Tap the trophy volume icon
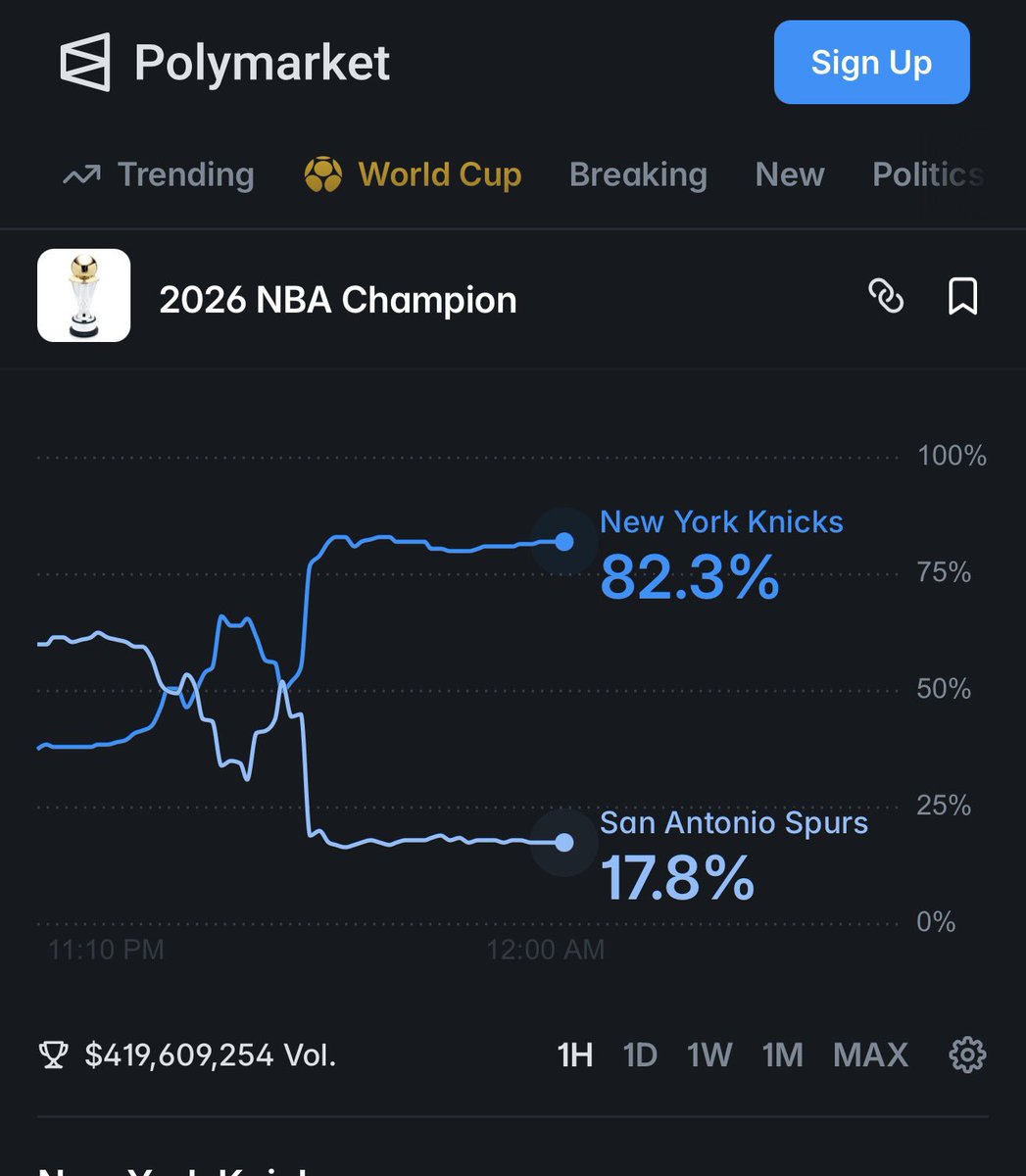Viewport: 1026px width, 1176px height. pyautogui.click(x=53, y=1055)
